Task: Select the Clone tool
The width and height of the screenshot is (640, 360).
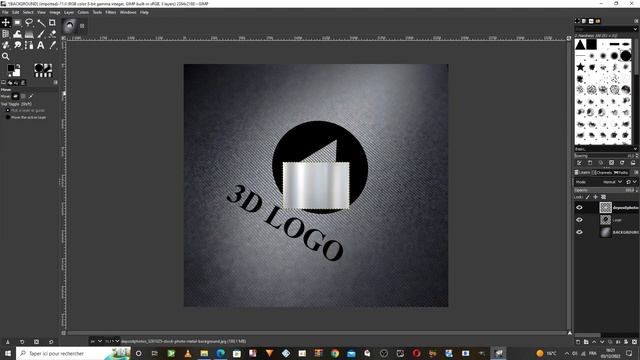Action: (6, 45)
